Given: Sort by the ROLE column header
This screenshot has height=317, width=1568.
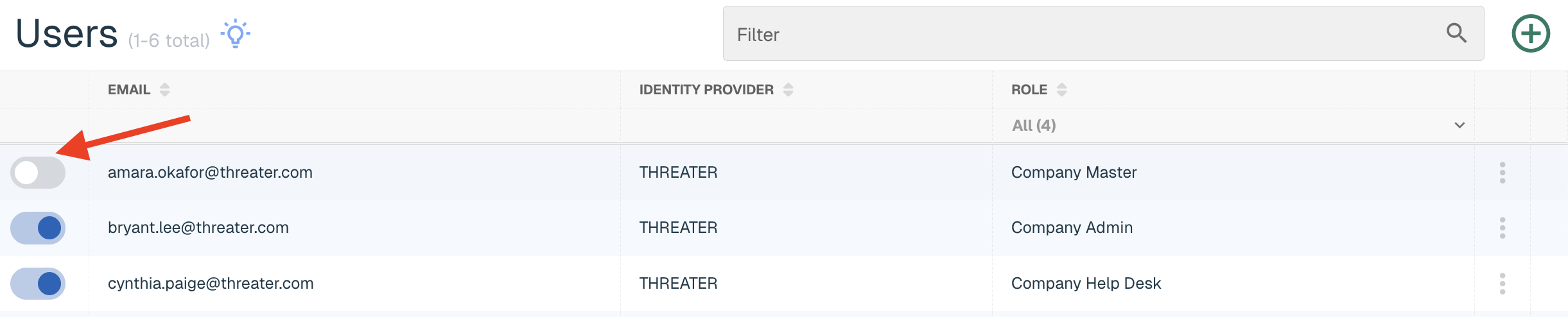Looking at the screenshot, I should (x=1029, y=90).
